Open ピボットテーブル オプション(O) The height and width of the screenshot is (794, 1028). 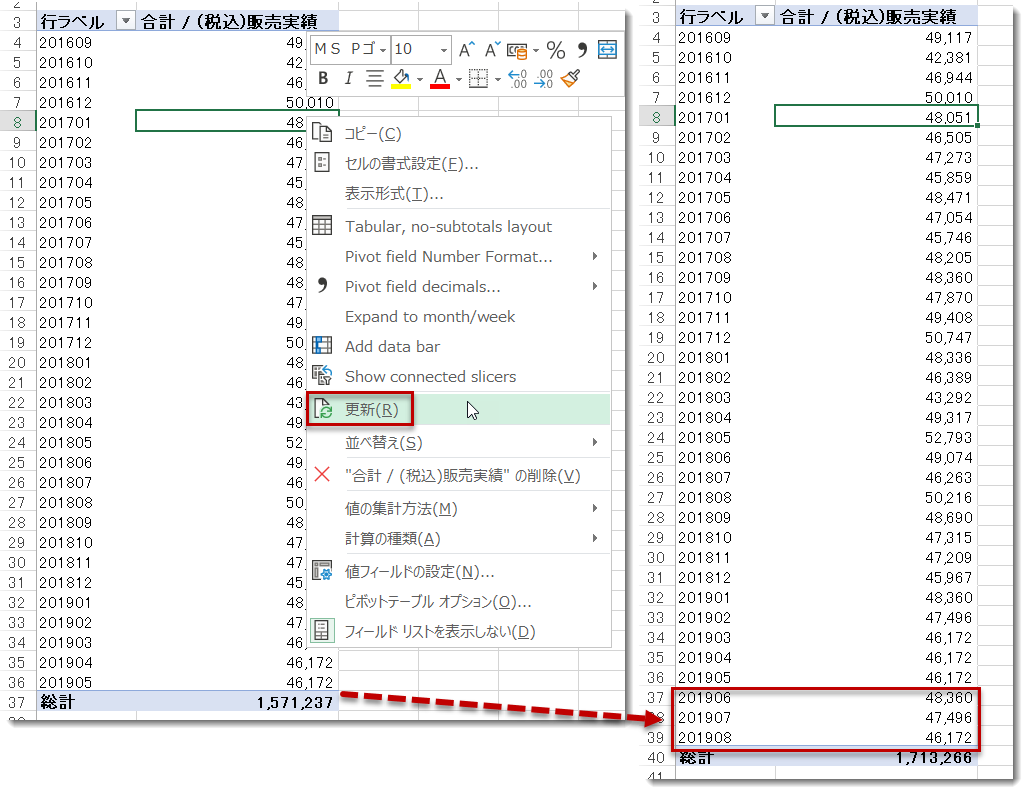pyautogui.click(x=459, y=601)
